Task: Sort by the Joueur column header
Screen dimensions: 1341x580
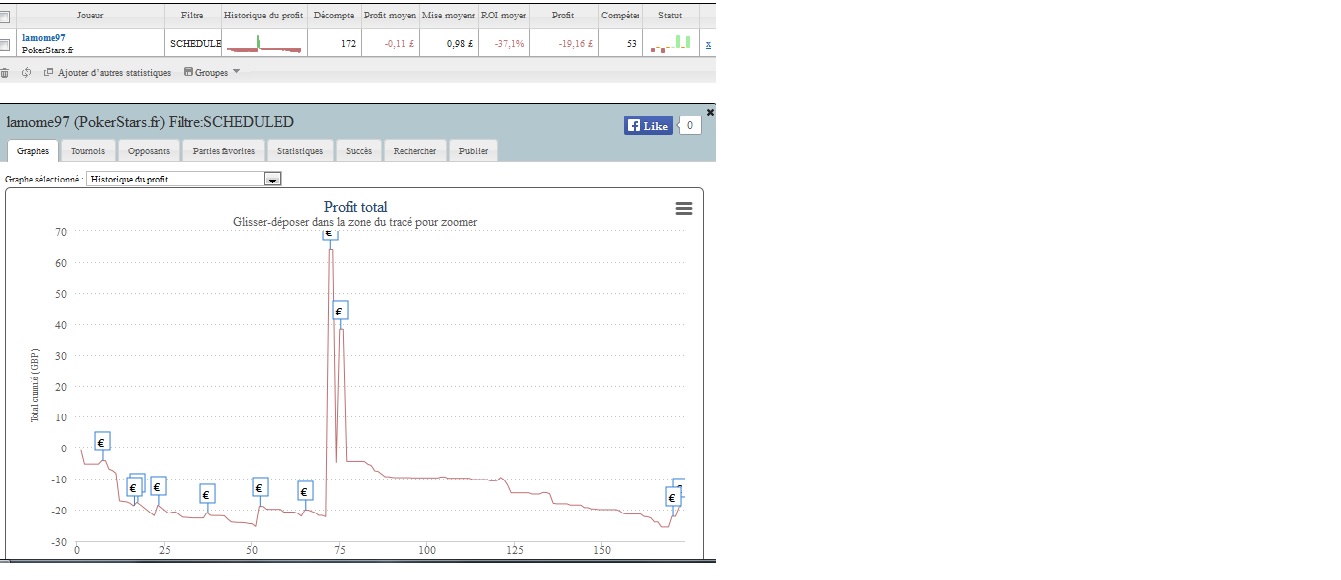Action: [90, 16]
